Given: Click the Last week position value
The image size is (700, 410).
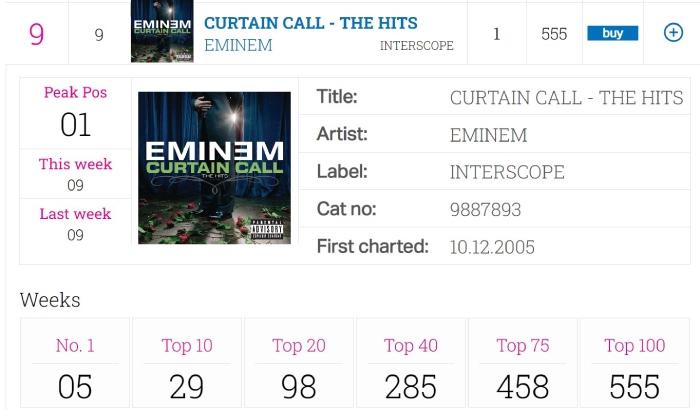Looking at the screenshot, I should click(x=75, y=235).
